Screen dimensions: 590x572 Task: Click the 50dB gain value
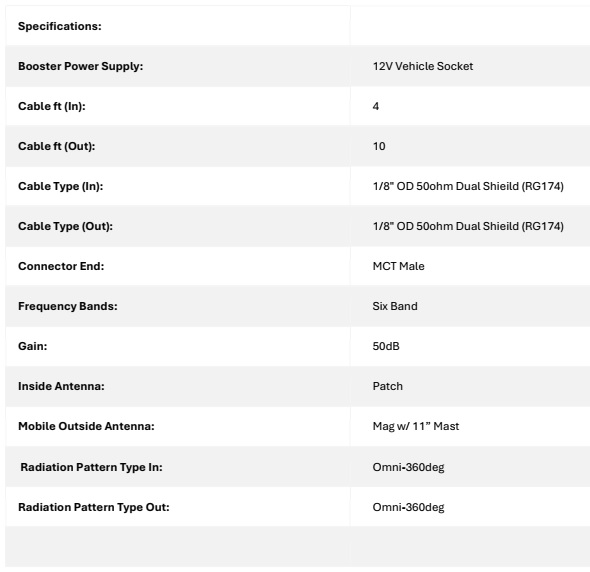pos(386,346)
